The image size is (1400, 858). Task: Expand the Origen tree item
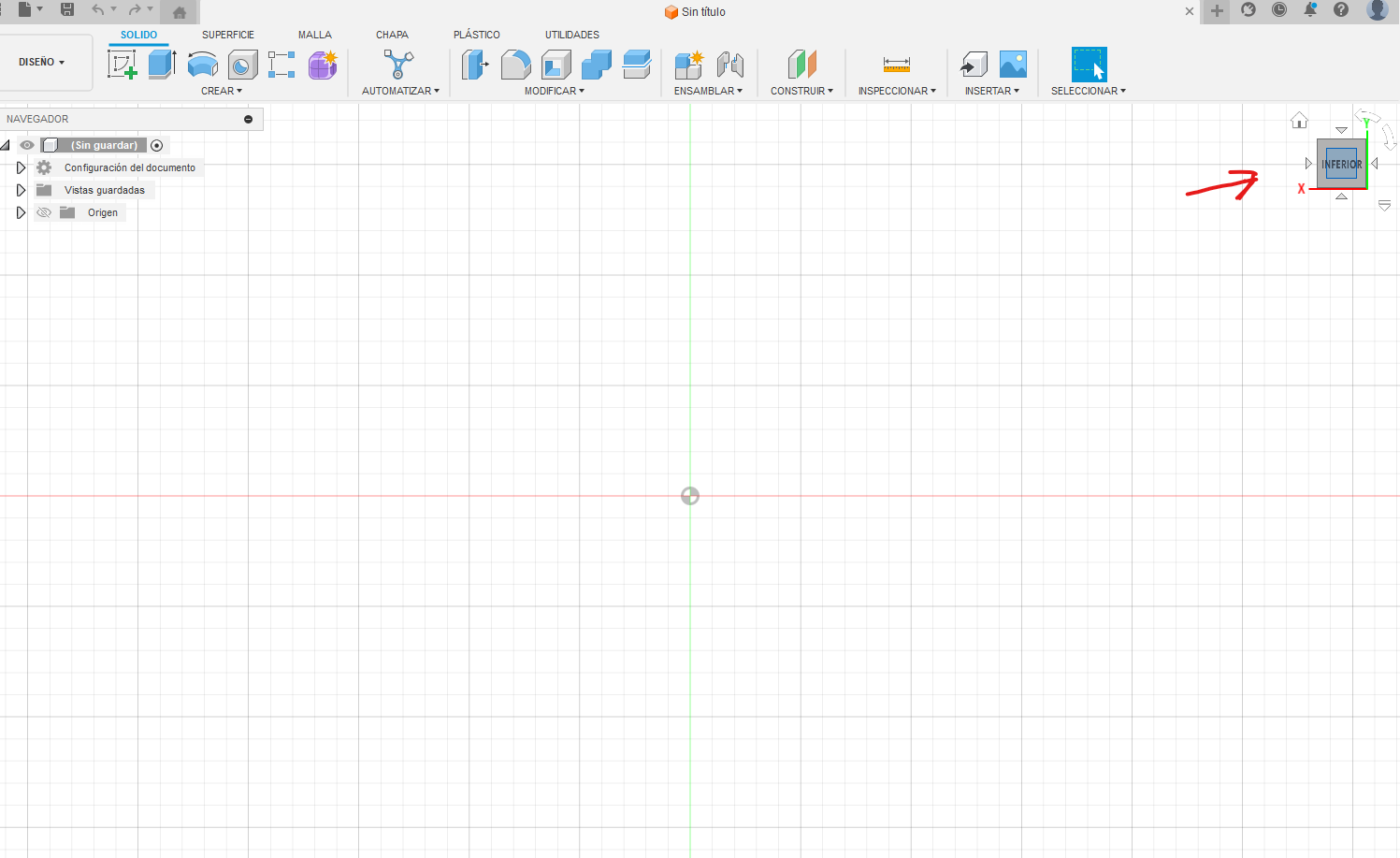(x=21, y=212)
